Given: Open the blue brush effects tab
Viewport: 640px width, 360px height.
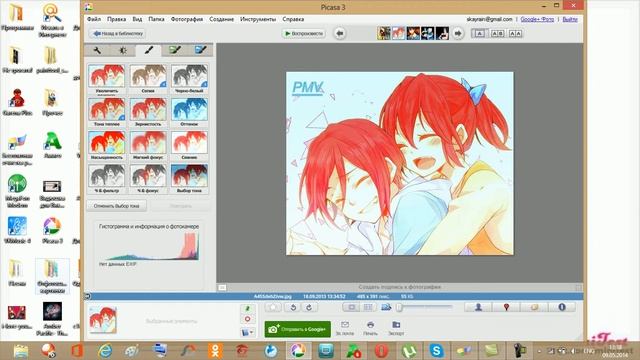Looking at the screenshot, I should pos(200,51).
